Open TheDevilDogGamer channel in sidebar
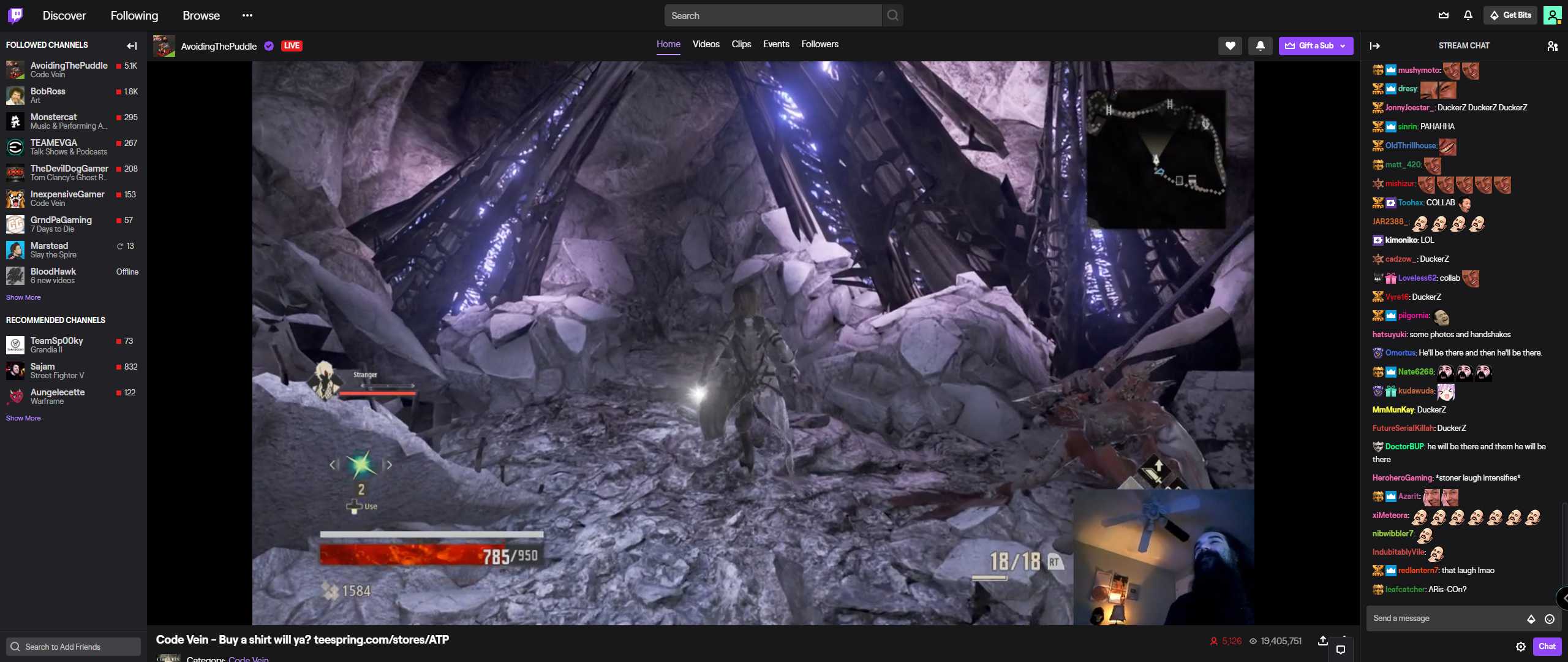The width and height of the screenshot is (1568, 662). [x=72, y=172]
